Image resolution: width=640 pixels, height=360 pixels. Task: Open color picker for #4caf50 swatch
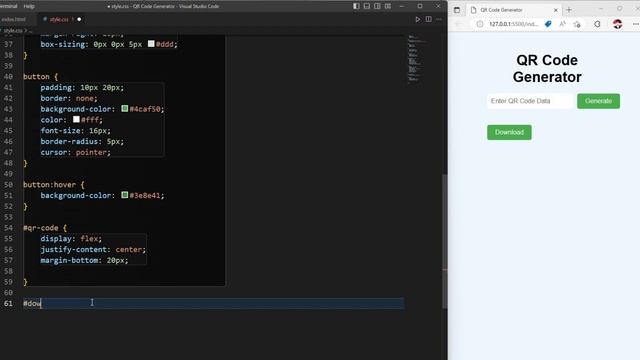pos(124,109)
